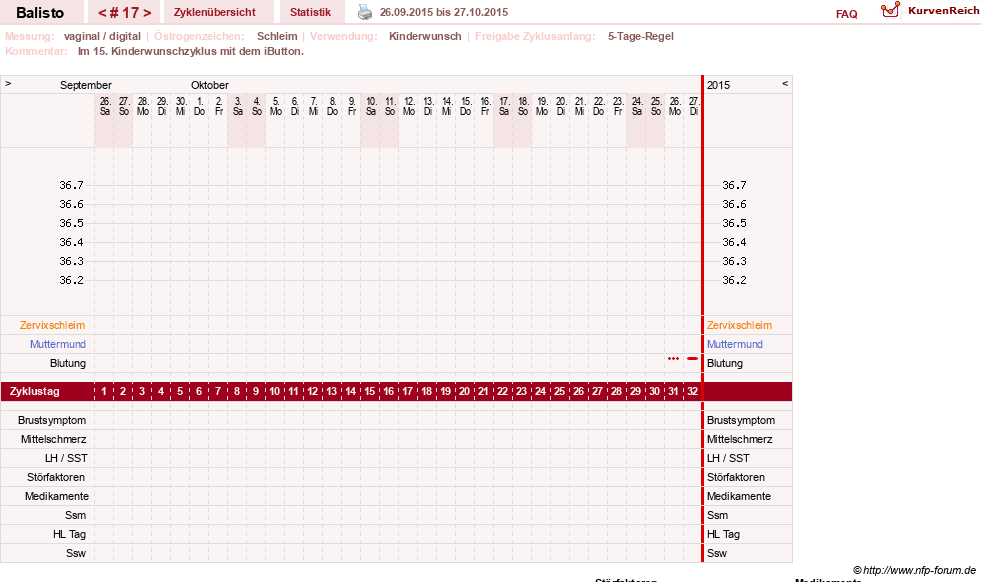Open the KurvenReich logo icon

click(x=890, y=10)
